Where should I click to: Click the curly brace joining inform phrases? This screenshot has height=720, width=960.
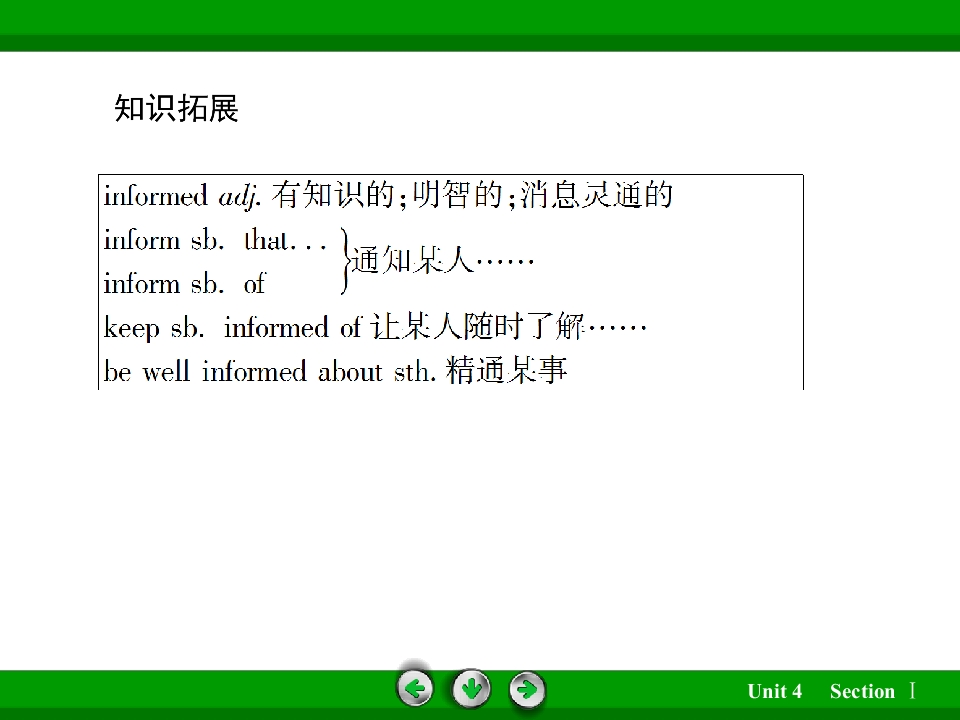pyautogui.click(x=346, y=261)
